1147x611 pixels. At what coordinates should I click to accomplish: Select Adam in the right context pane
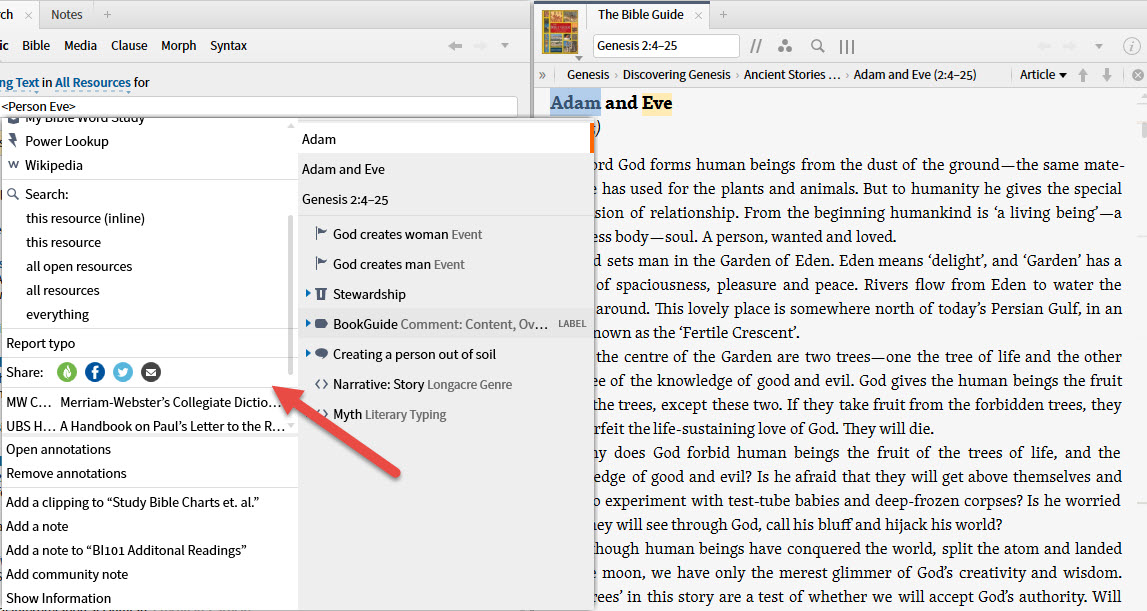[445, 139]
